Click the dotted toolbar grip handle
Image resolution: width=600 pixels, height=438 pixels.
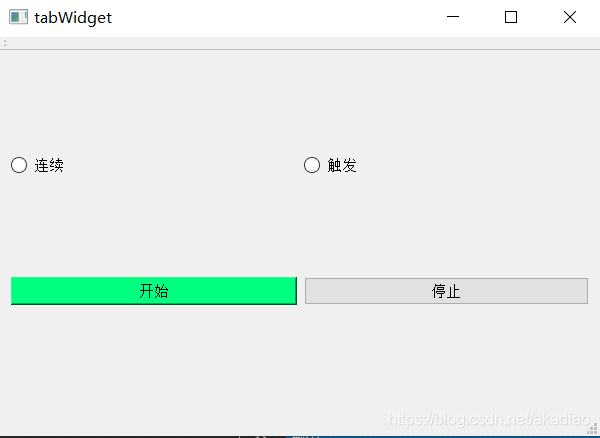tap(5, 43)
